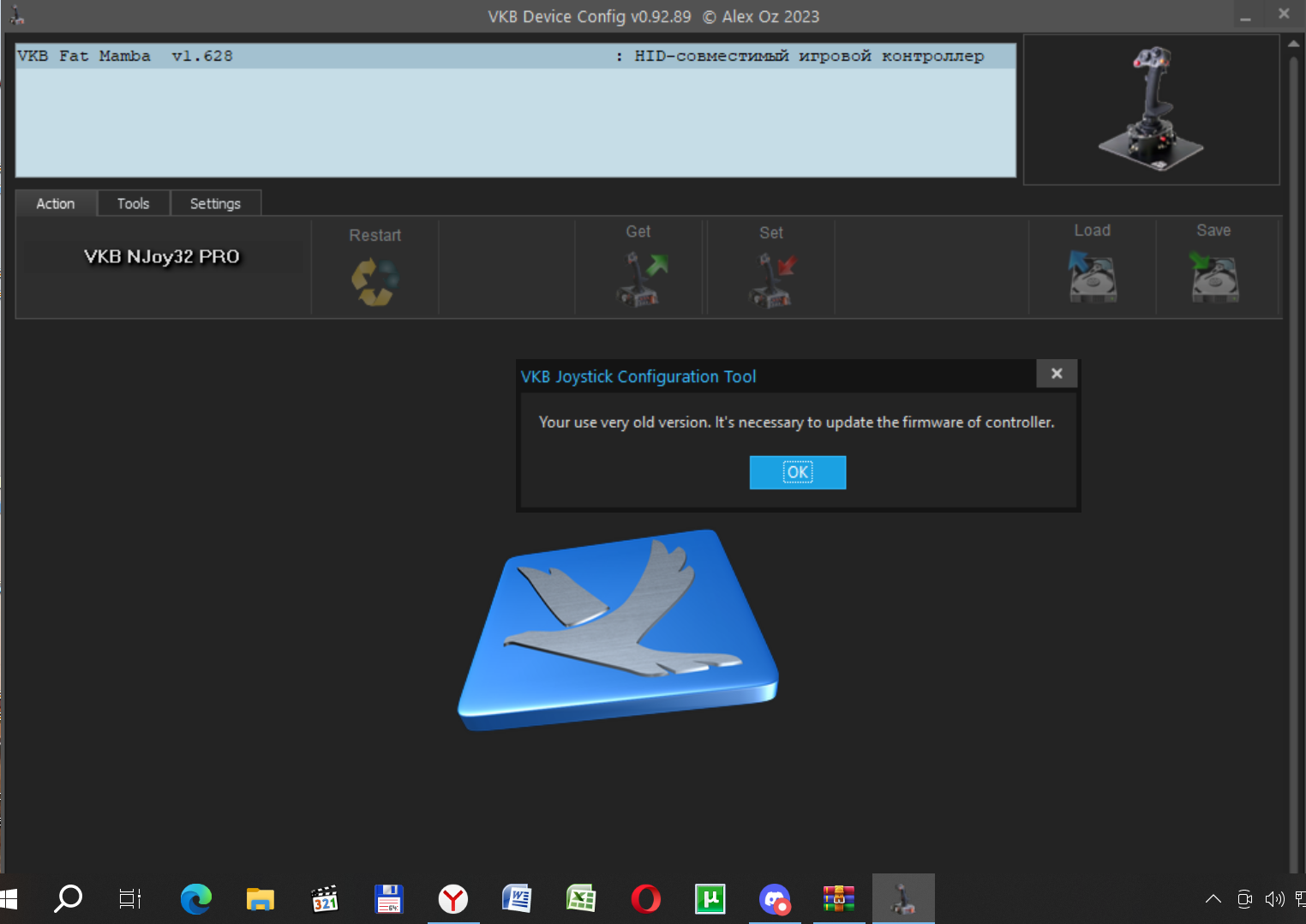Click the vertical scrollbar up arrow
This screenshot has width=1306, height=924.
pos(1294,44)
